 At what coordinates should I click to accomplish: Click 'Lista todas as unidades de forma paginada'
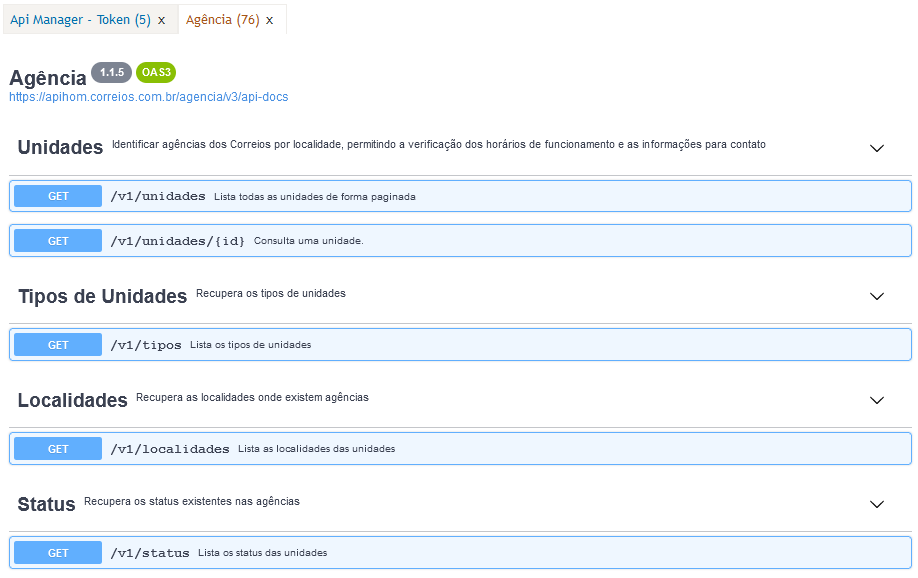point(315,197)
